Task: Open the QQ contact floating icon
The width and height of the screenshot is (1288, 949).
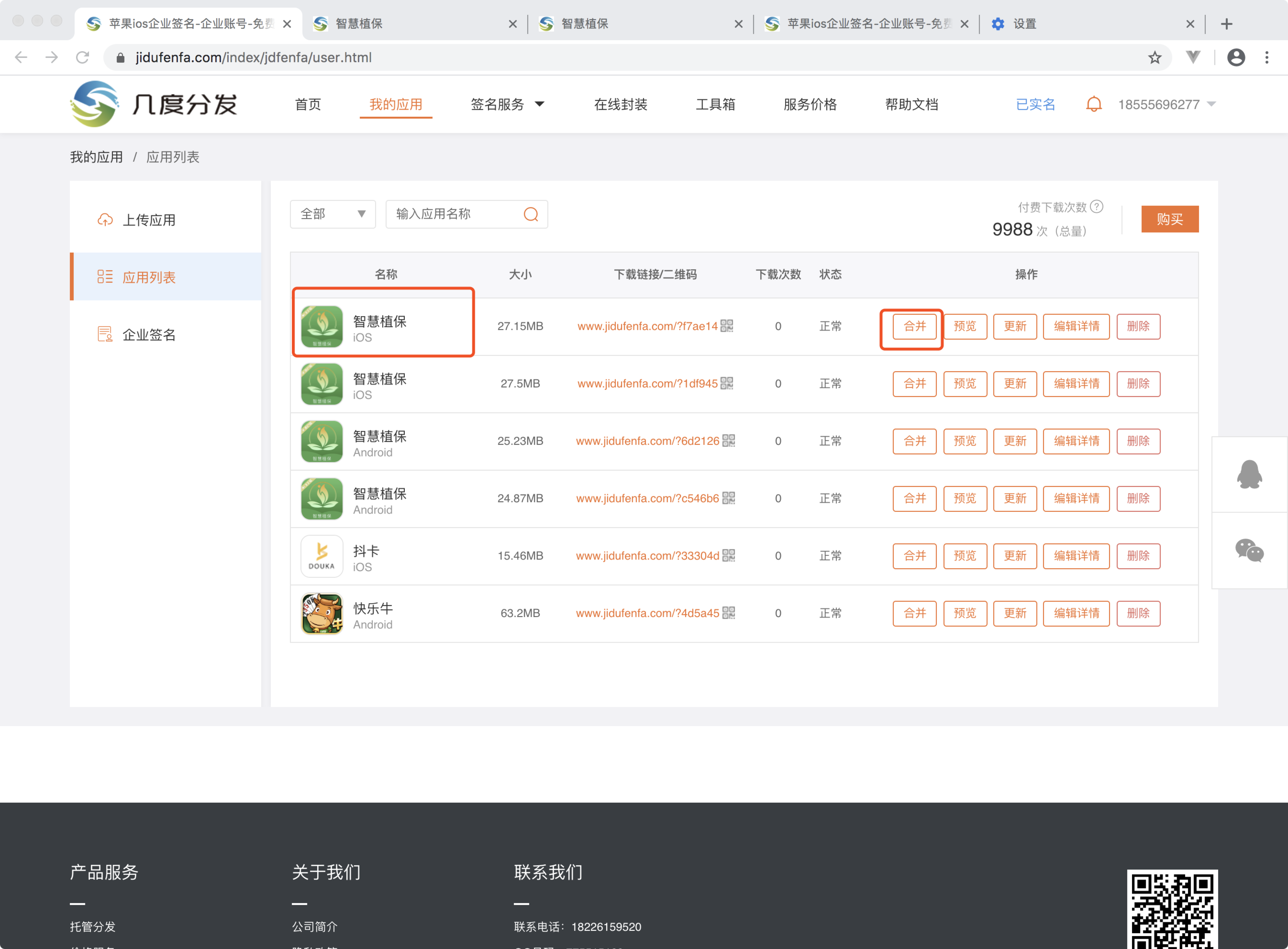Action: (x=1249, y=474)
